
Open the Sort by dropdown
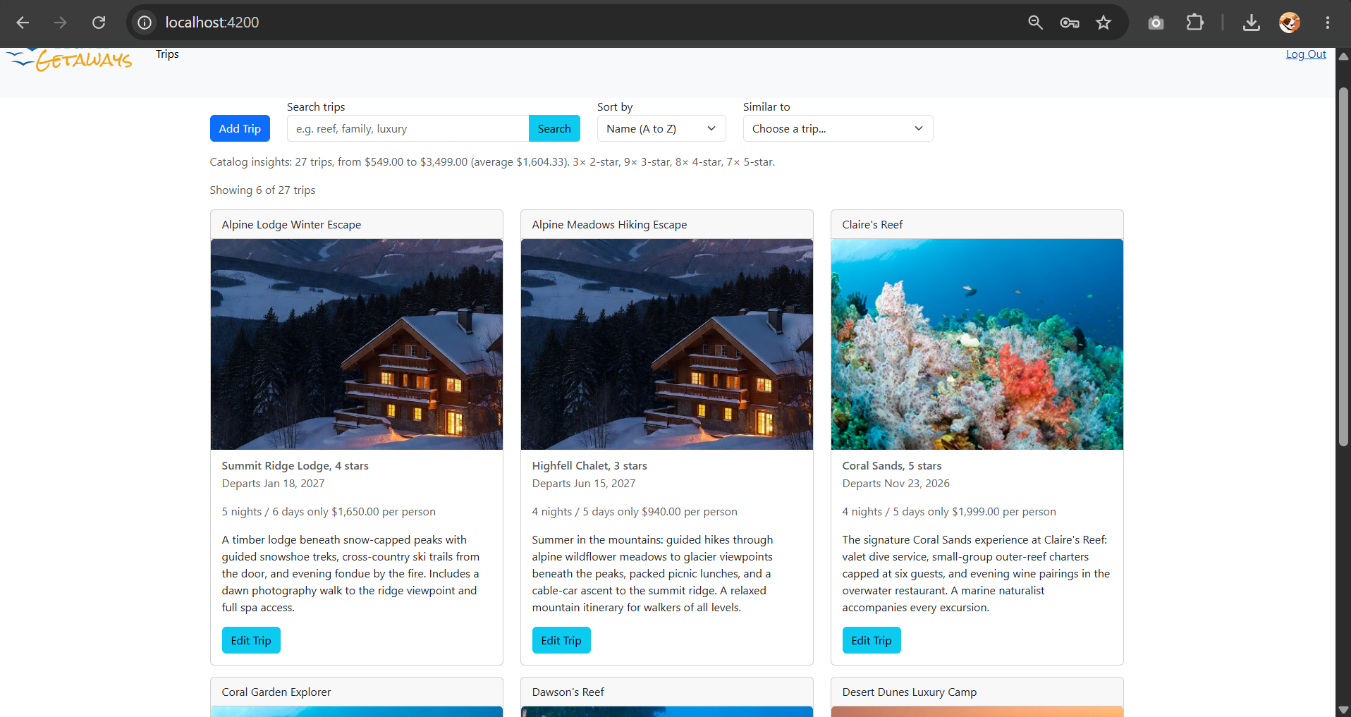coord(662,128)
